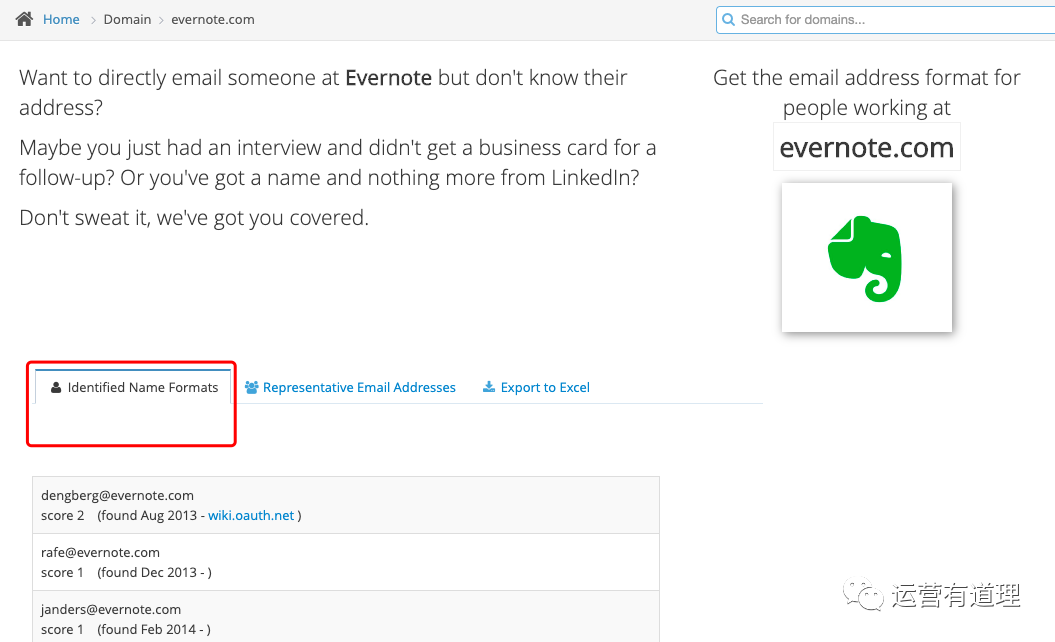The width and height of the screenshot is (1055, 642).
Task: Open the wiki.oauth.net source link
Action: pyautogui.click(x=251, y=515)
